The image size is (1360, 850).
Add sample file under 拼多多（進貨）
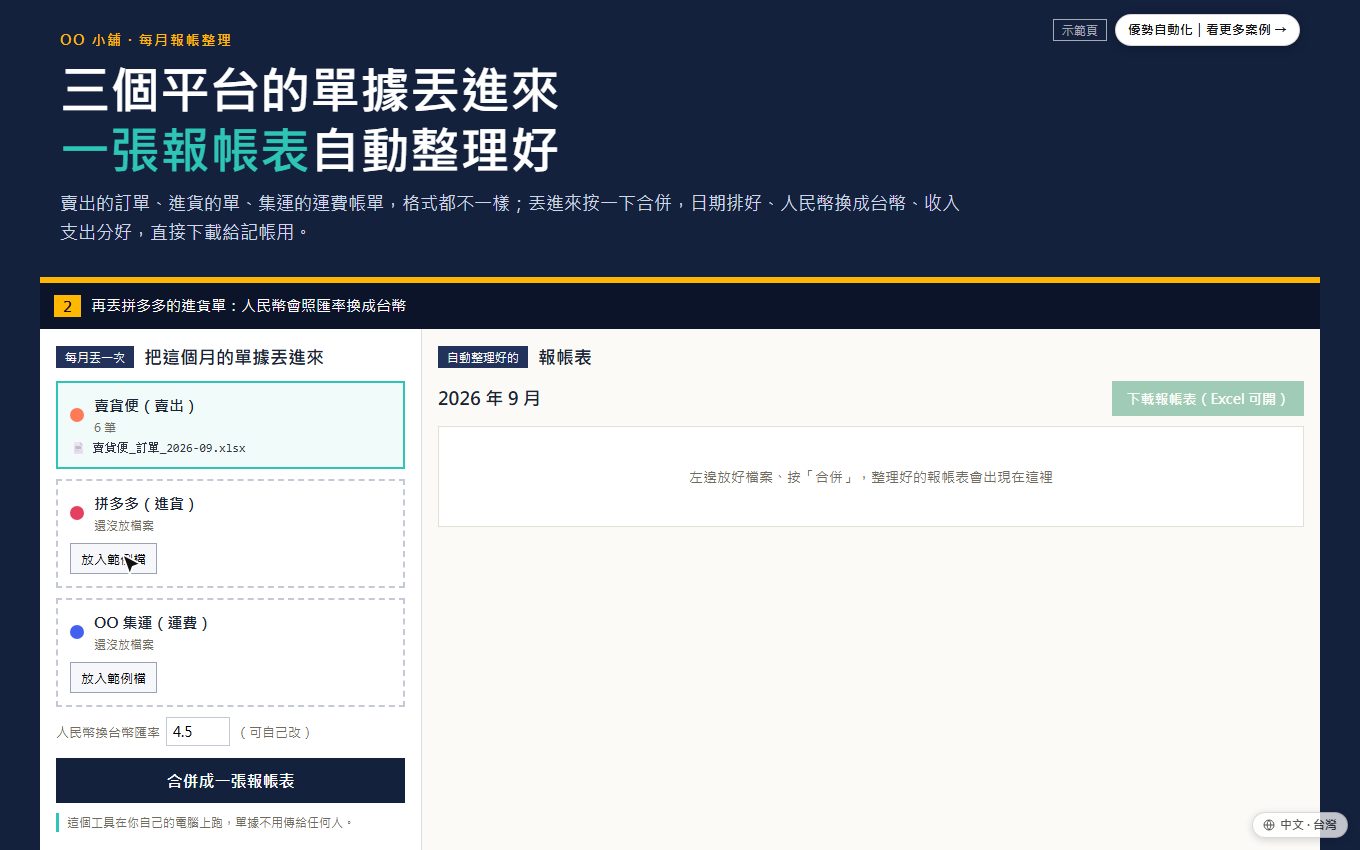[113, 559]
